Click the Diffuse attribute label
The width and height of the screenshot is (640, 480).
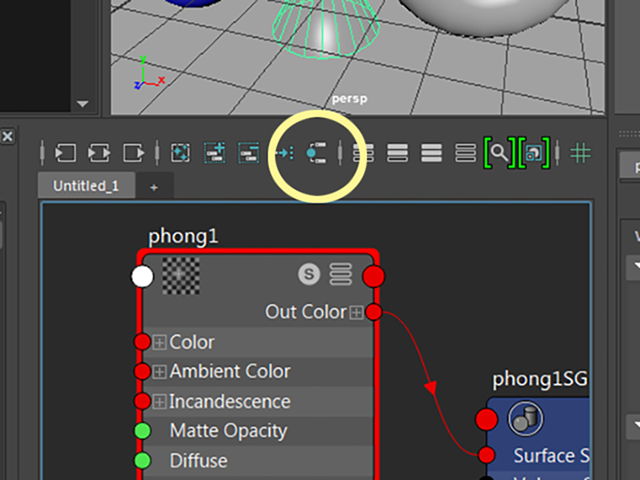point(198,461)
